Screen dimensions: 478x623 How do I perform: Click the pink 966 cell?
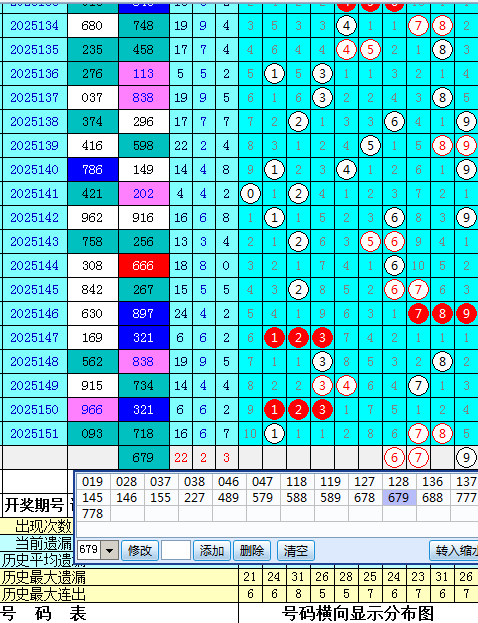(93, 410)
